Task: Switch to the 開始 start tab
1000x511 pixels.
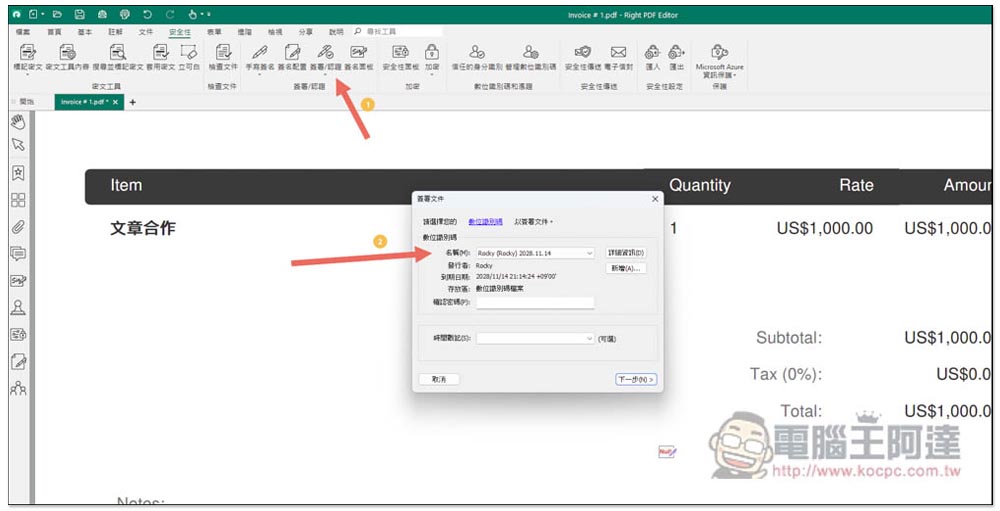Action: [26, 102]
